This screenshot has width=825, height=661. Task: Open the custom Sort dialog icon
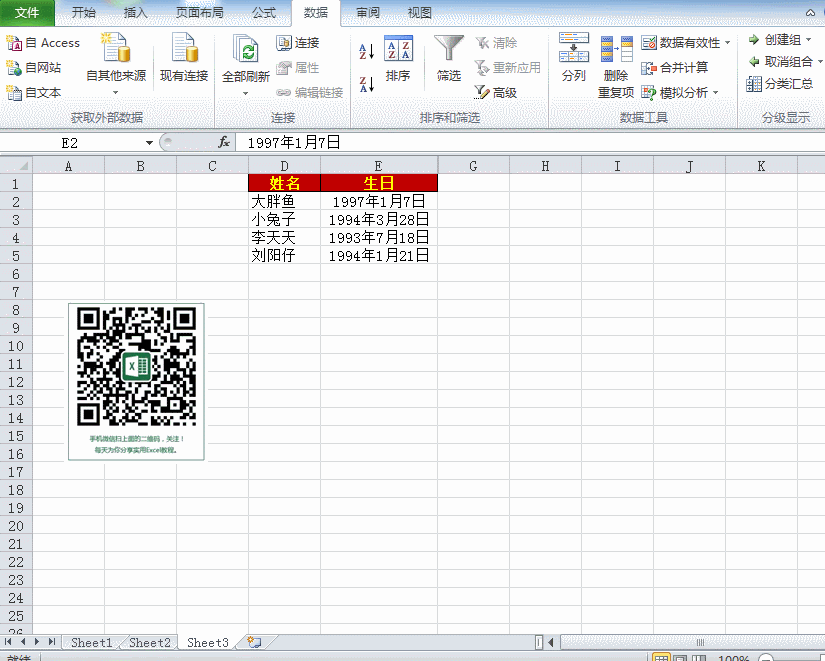pos(398,59)
